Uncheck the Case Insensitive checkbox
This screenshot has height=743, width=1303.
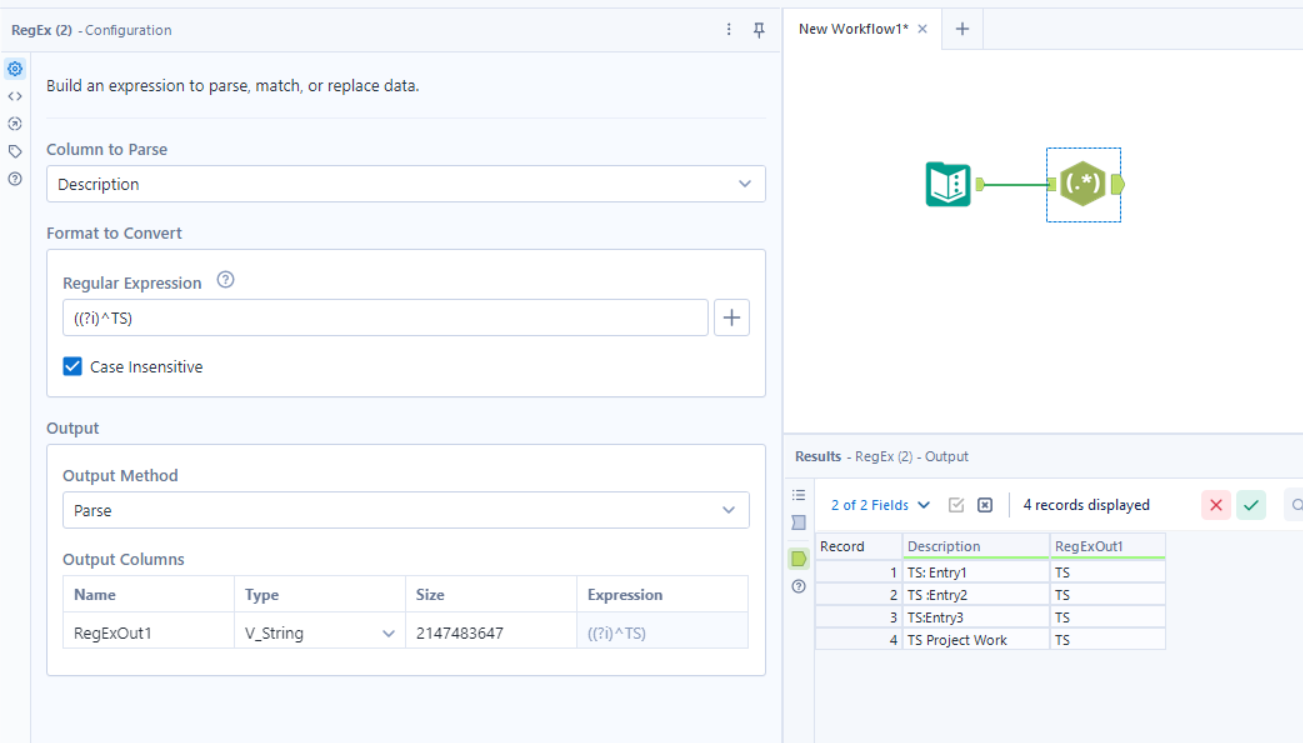[x=72, y=366]
